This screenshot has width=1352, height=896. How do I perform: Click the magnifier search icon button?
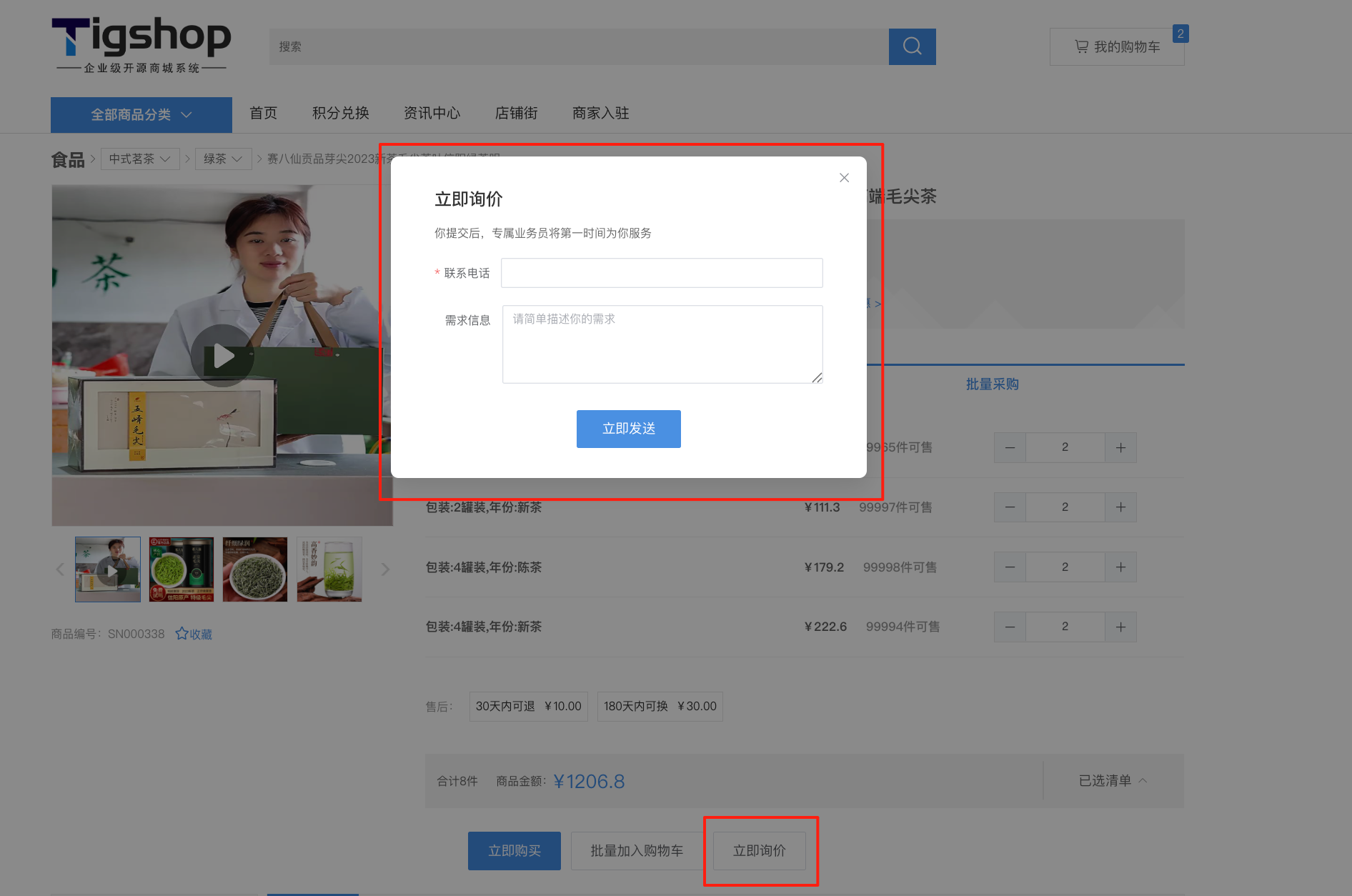[x=912, y=46]
